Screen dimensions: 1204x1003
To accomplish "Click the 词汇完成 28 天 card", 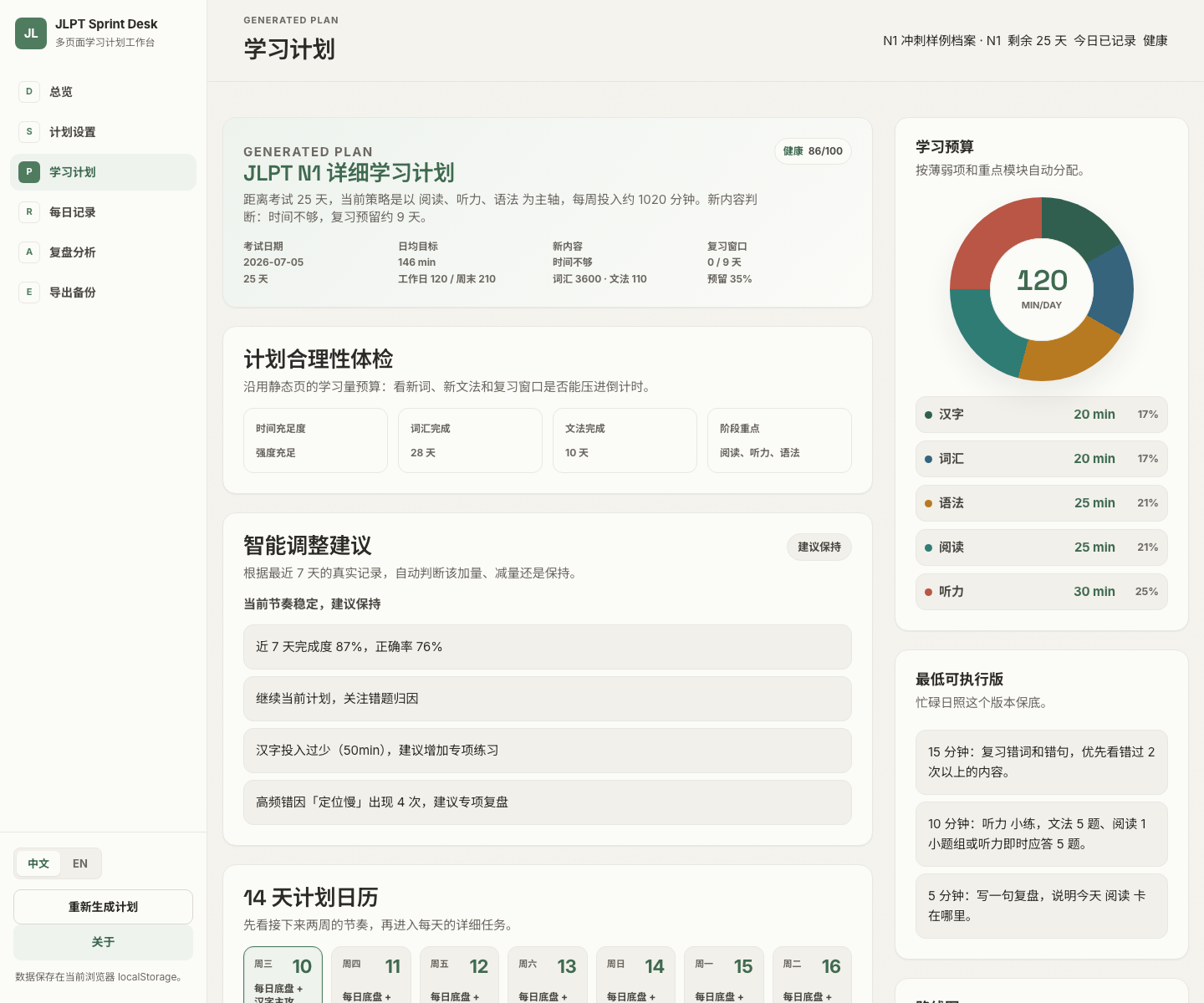I will point(470,440).
